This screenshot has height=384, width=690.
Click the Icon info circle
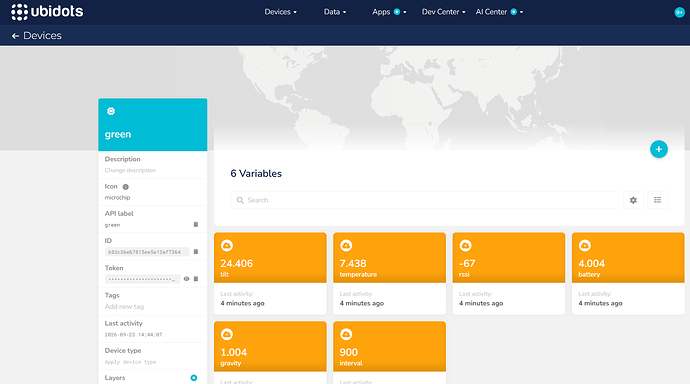coord(125,187)
